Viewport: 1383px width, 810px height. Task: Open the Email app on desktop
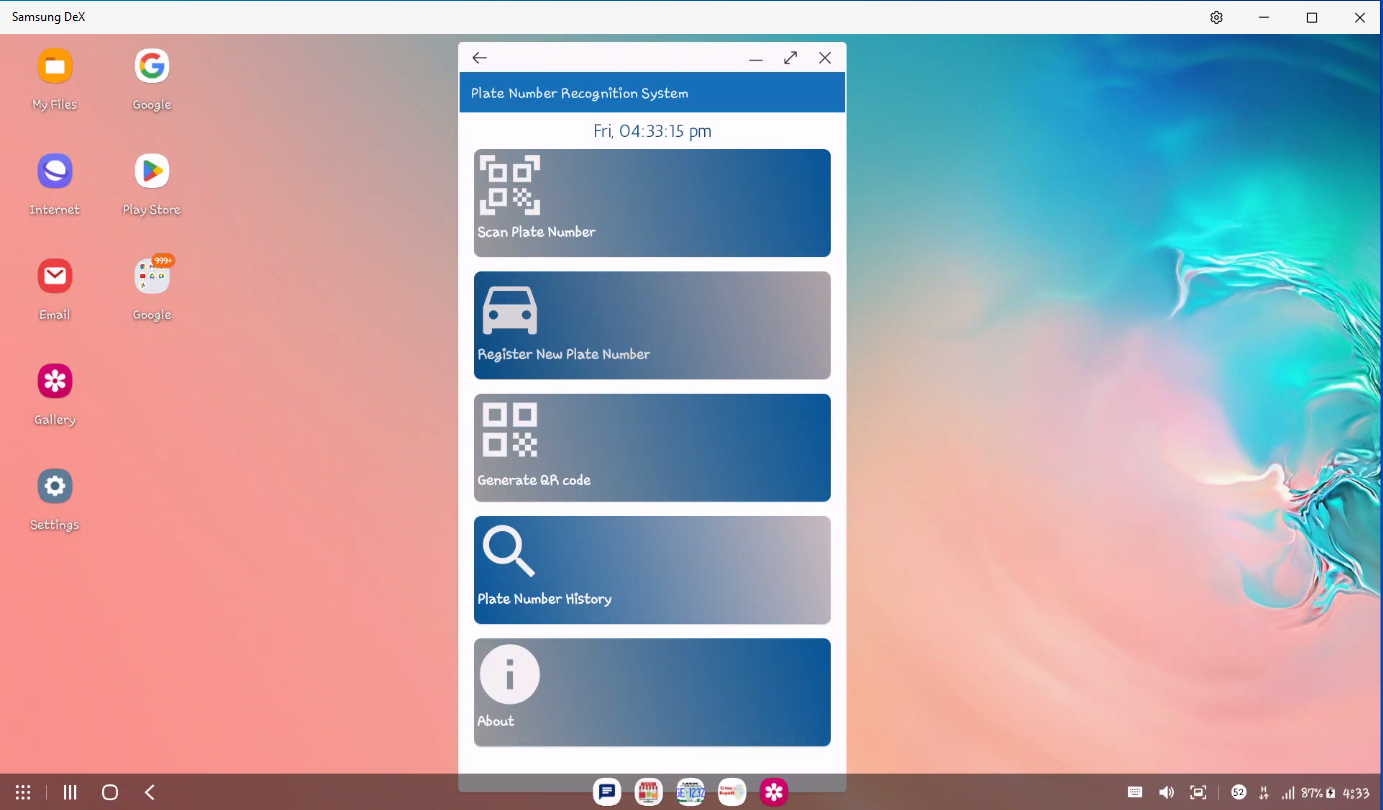coord(55,277)
